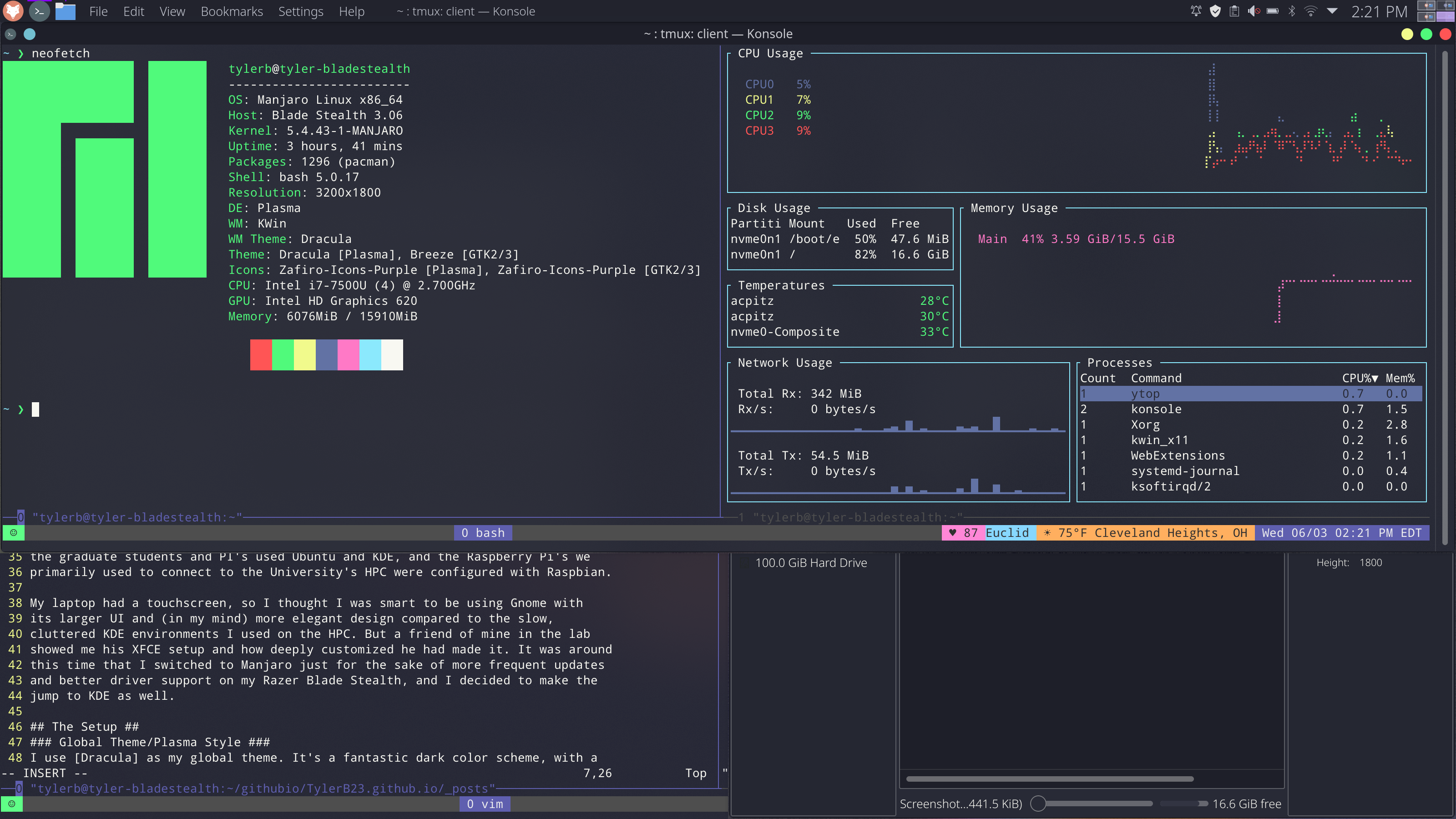Image resolution: width=1456 pixels, height=819 pixels.
Task: Click the muted volume speaker icon
Action: coord(1253,11)
